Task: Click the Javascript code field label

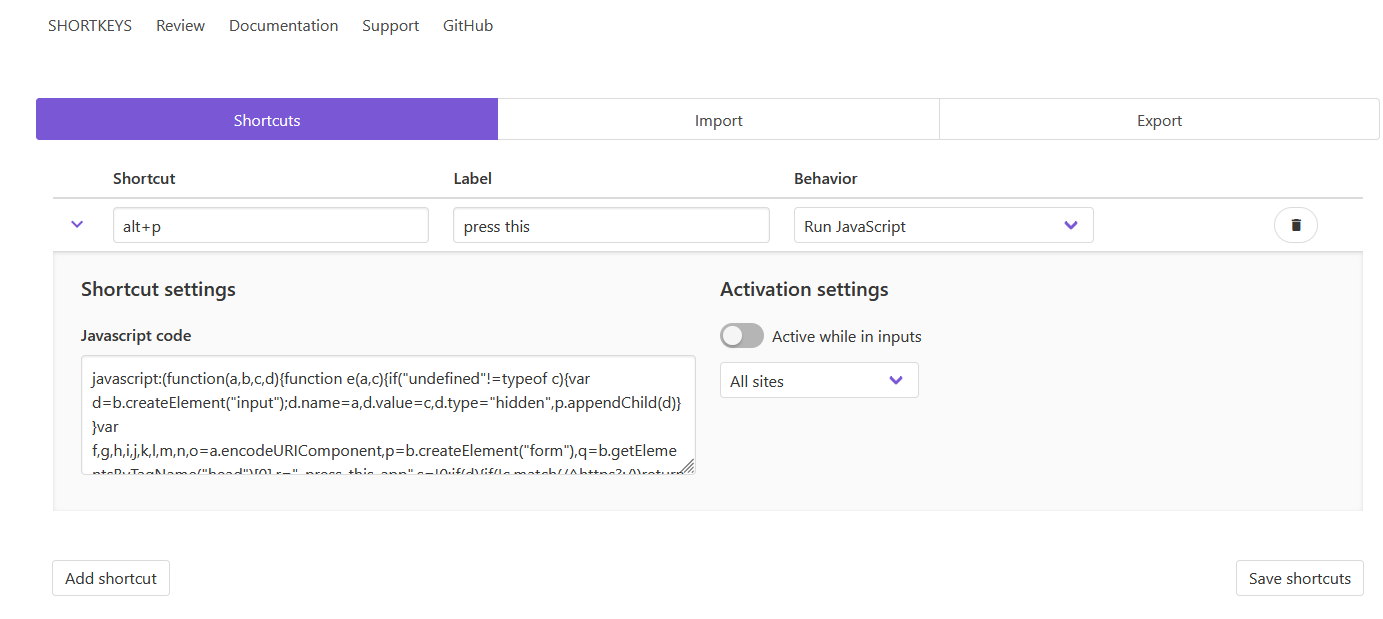Action: (136, 336)
